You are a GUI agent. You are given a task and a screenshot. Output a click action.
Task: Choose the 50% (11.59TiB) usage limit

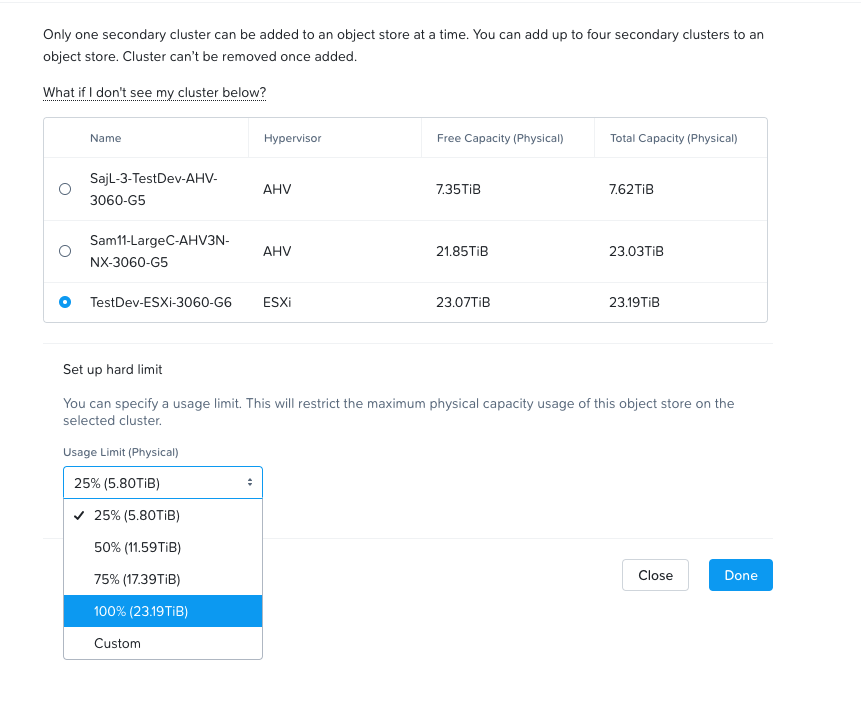[x=137, y=548]
